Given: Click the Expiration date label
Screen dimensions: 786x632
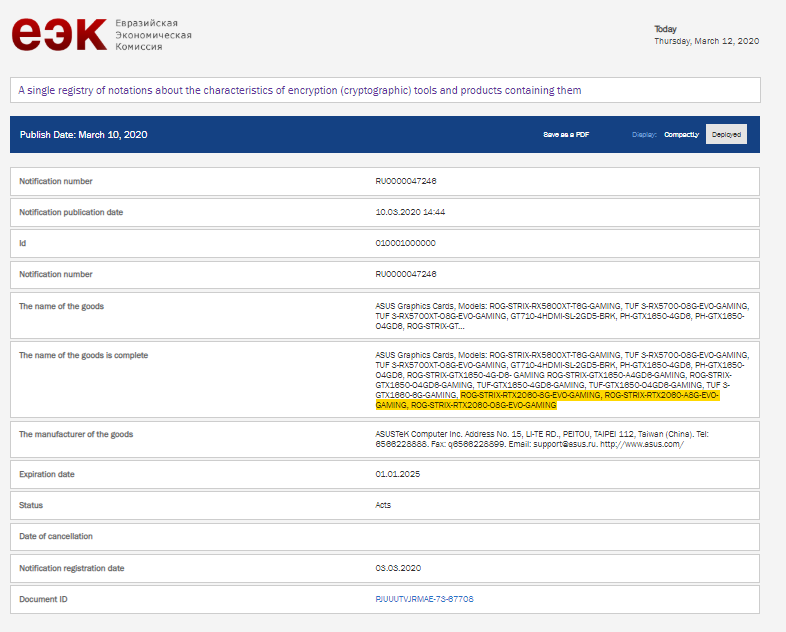Looking at the screenshot, I should 47,474.
